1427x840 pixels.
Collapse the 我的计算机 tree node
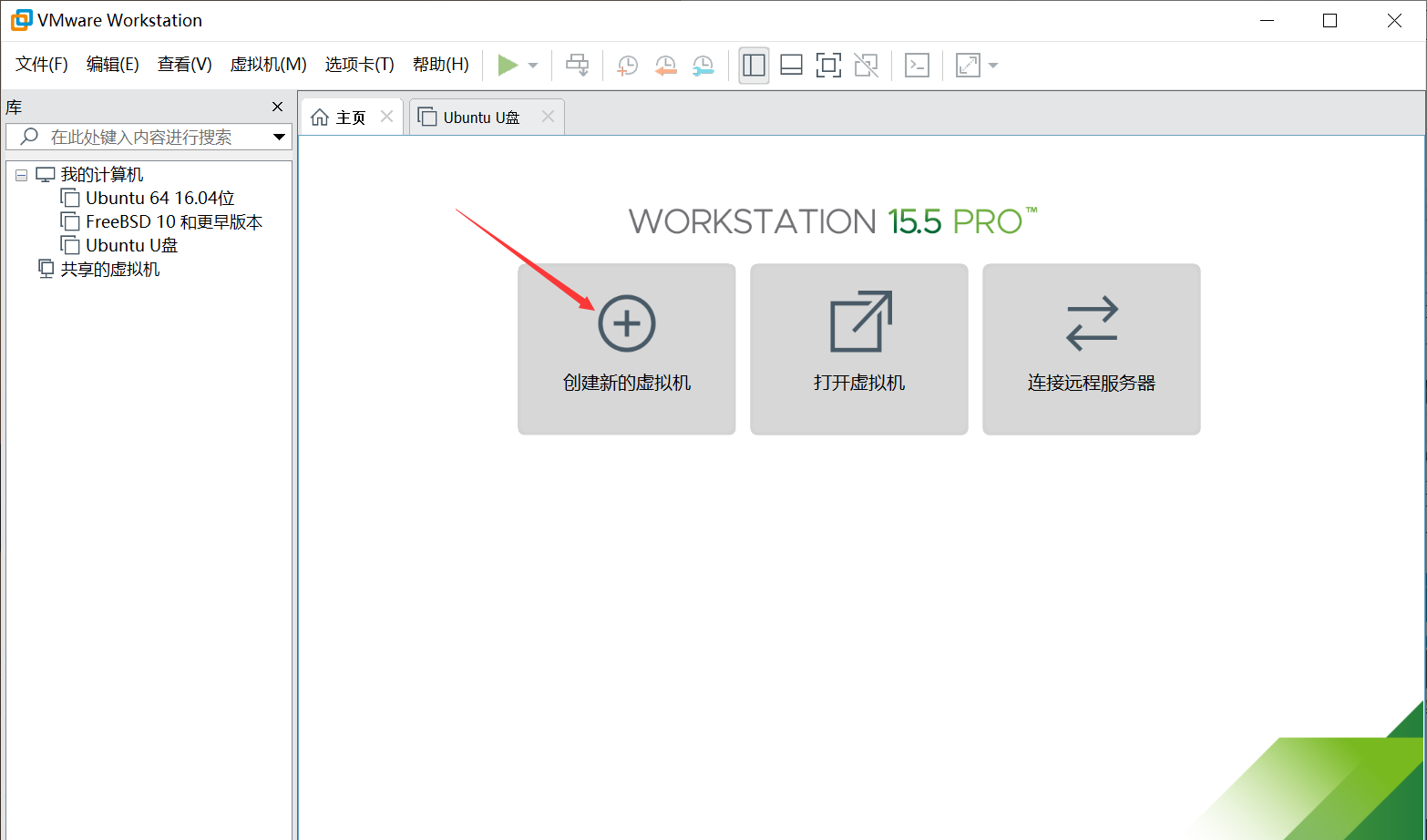[21, 175]
